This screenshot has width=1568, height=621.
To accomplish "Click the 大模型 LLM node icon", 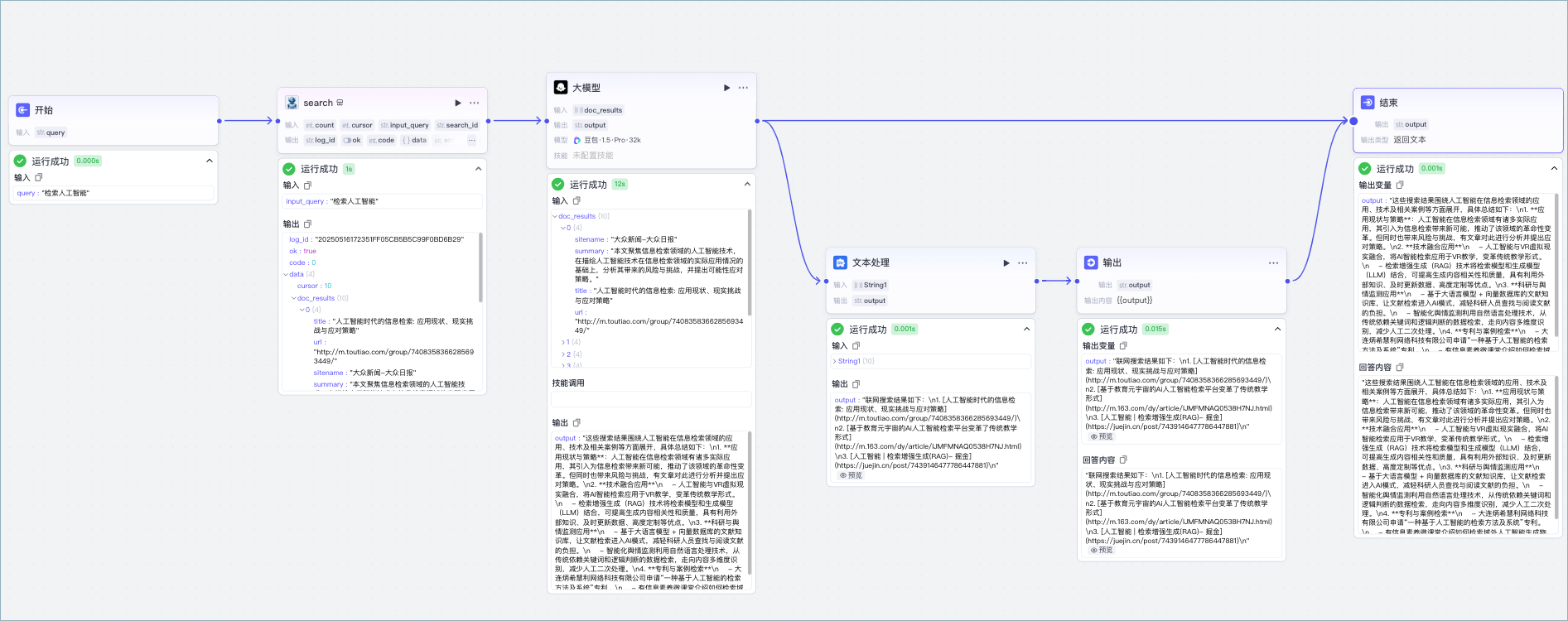I will (x=561, y=88).
